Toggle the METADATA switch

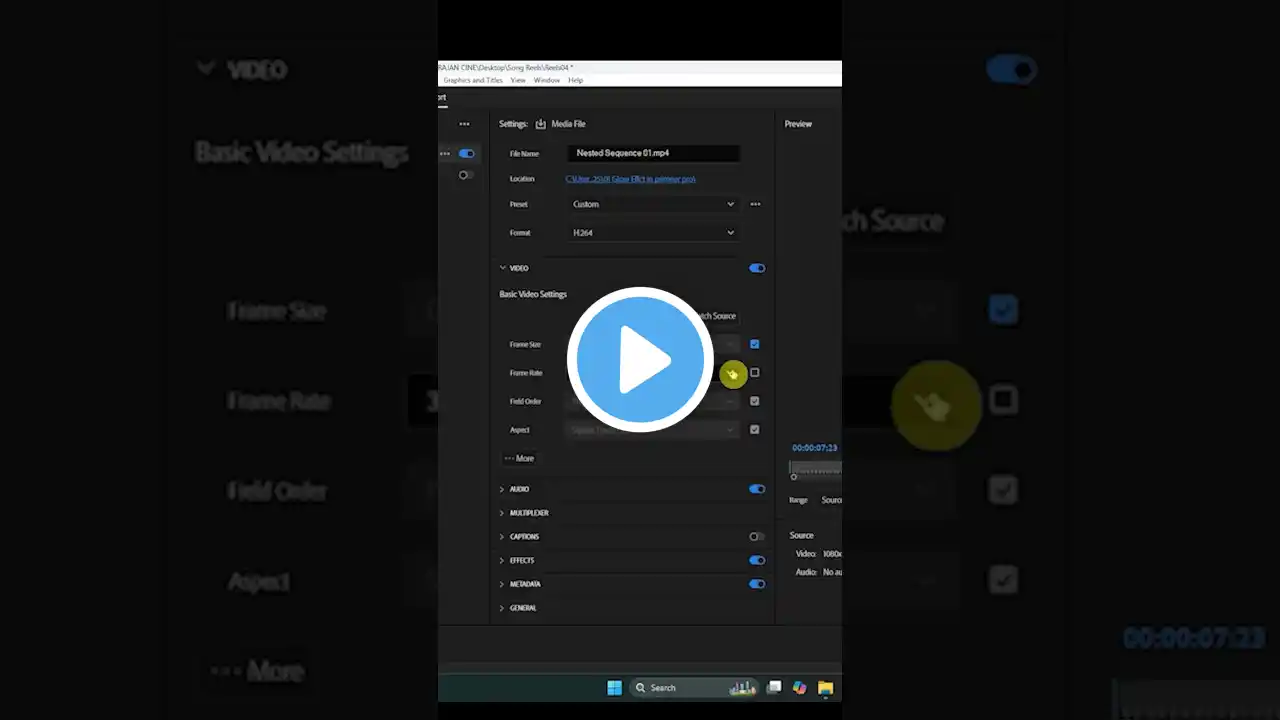click(x=757, y=584)
